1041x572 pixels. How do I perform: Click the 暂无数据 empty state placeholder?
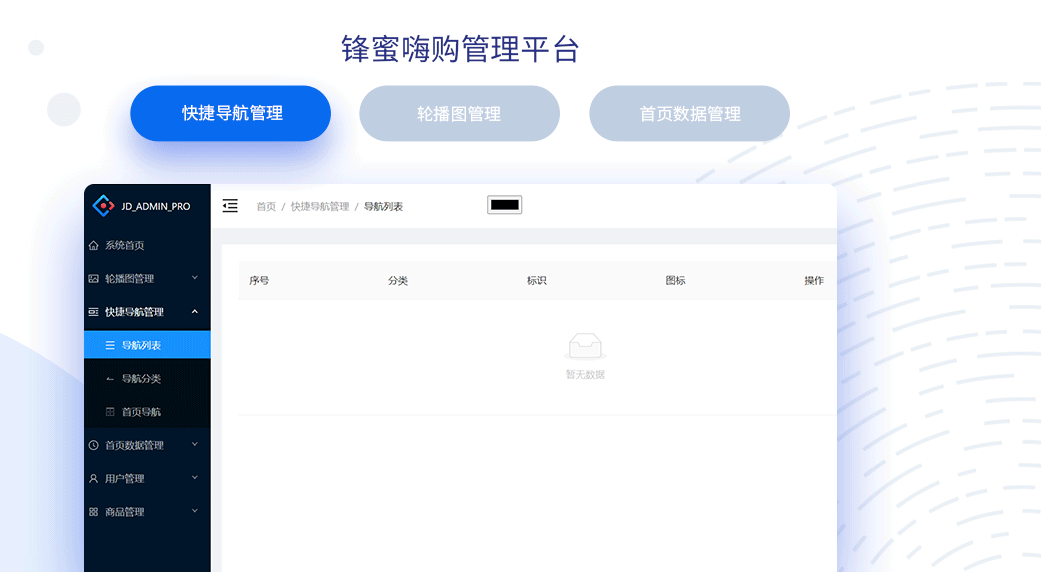pos(585,356)
